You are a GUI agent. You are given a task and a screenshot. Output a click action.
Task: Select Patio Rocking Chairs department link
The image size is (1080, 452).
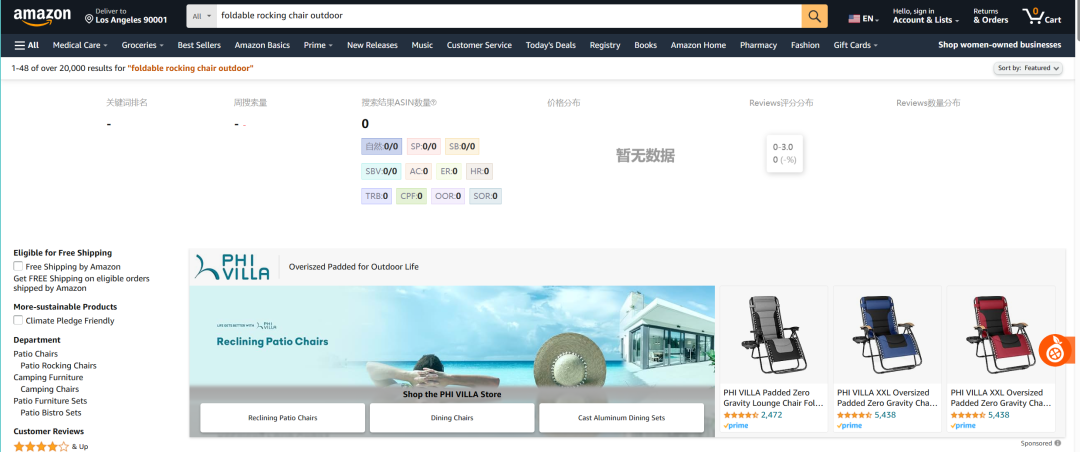click(58, 366)
